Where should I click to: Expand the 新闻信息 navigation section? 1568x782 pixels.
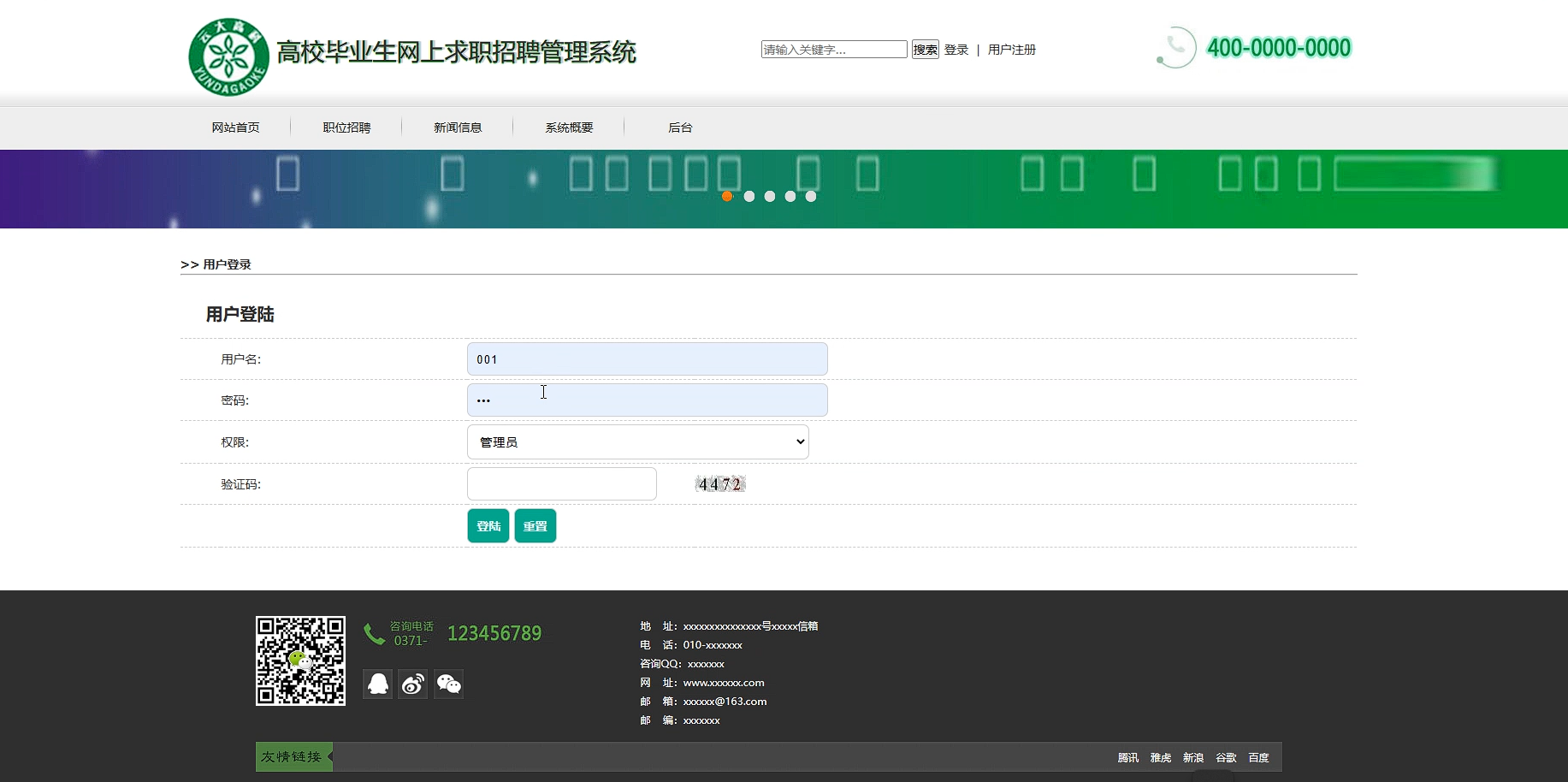(x=458, y=127)
